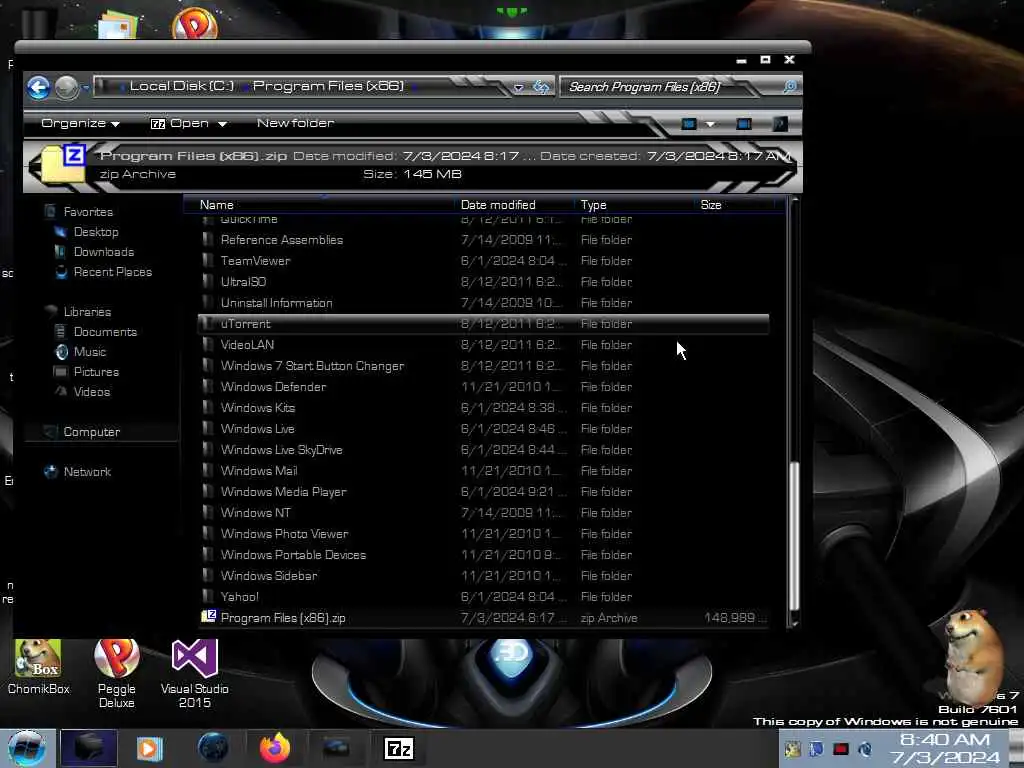The height and width of the screenshot is (768, 1024).
Task: Select the Program Files (x86).zip file icon
Action: [x=208, y=616]
